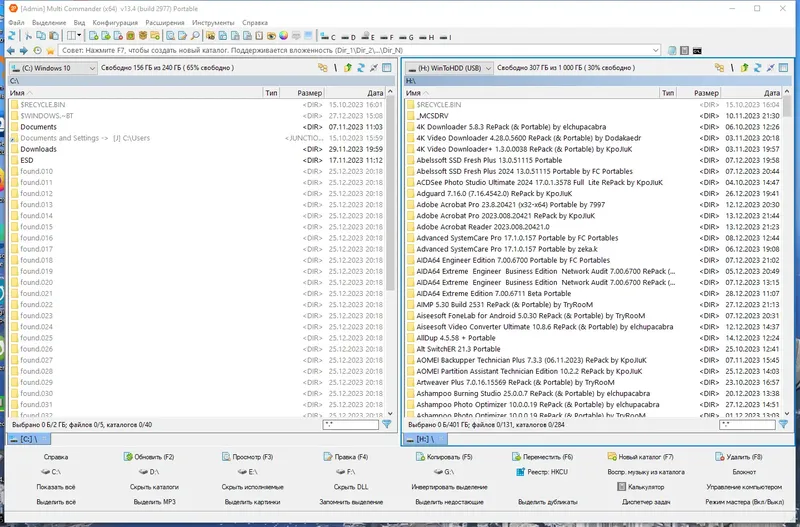The width and height of the screenshot is (800, 527).
Task: Open the (C:) Windows 10 drive dropdown
Action: pos(53,68)
